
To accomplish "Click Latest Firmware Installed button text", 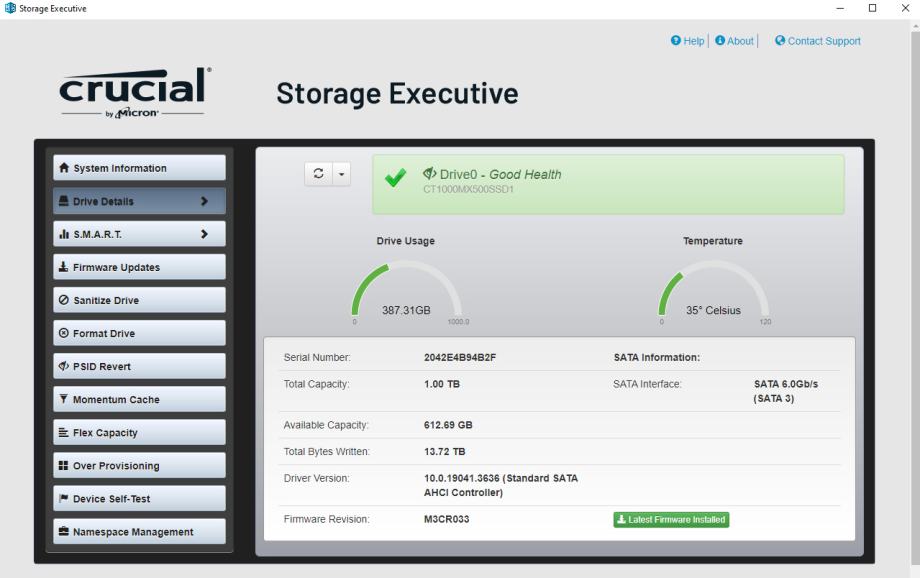I will tap(677, 519).
